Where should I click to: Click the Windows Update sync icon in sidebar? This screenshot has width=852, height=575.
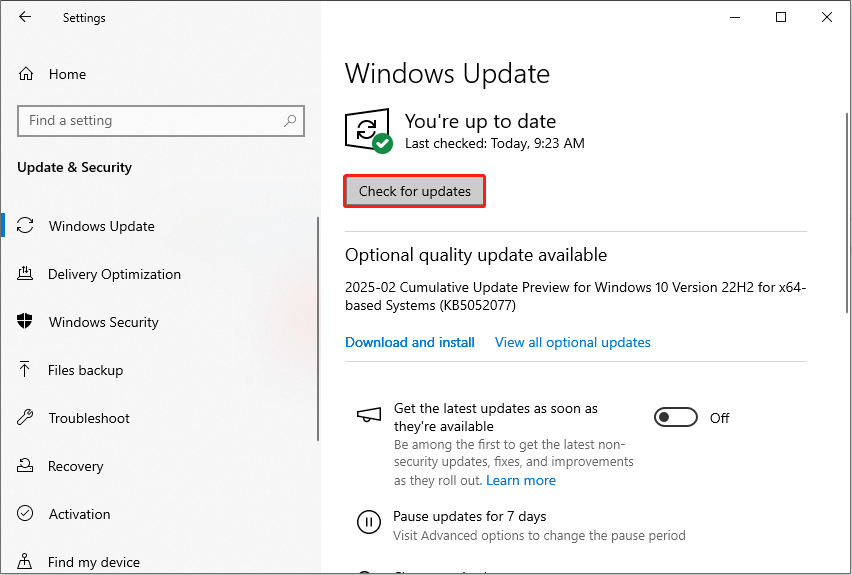click(x=26, y=226)
